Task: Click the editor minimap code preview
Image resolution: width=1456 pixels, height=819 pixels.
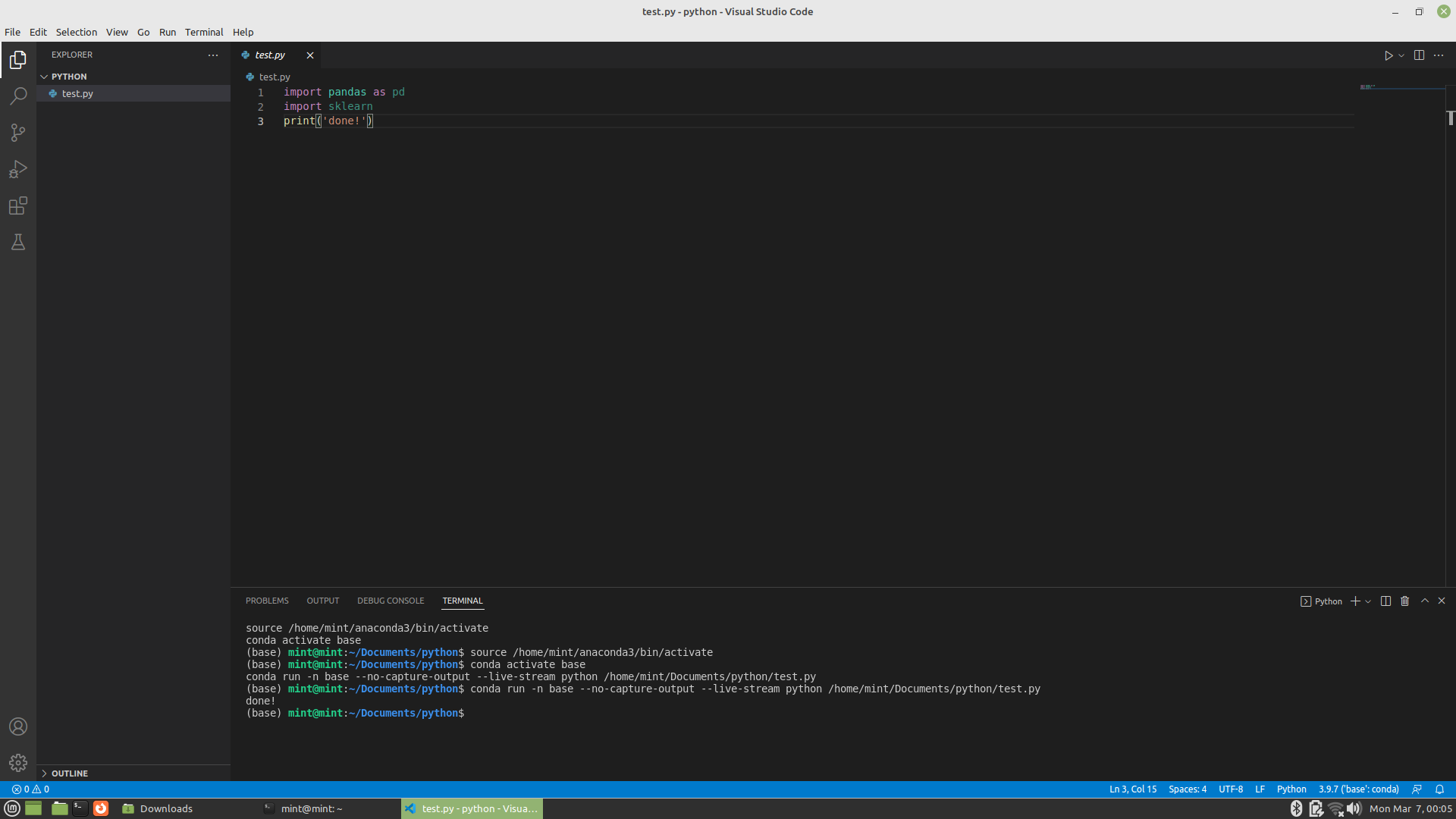Action: [x=1369, y=87]
